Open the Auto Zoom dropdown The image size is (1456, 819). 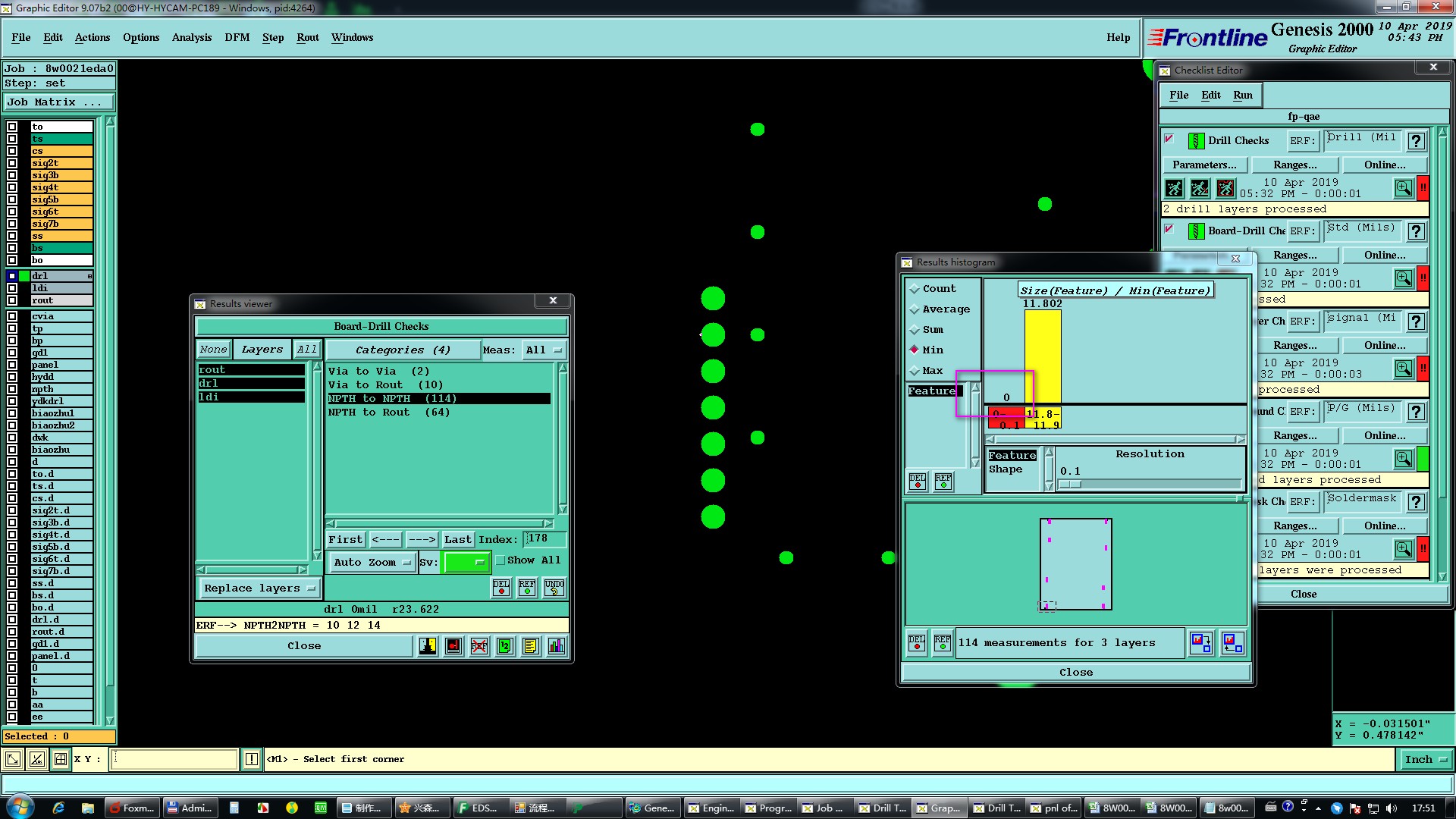click(372, 562)
